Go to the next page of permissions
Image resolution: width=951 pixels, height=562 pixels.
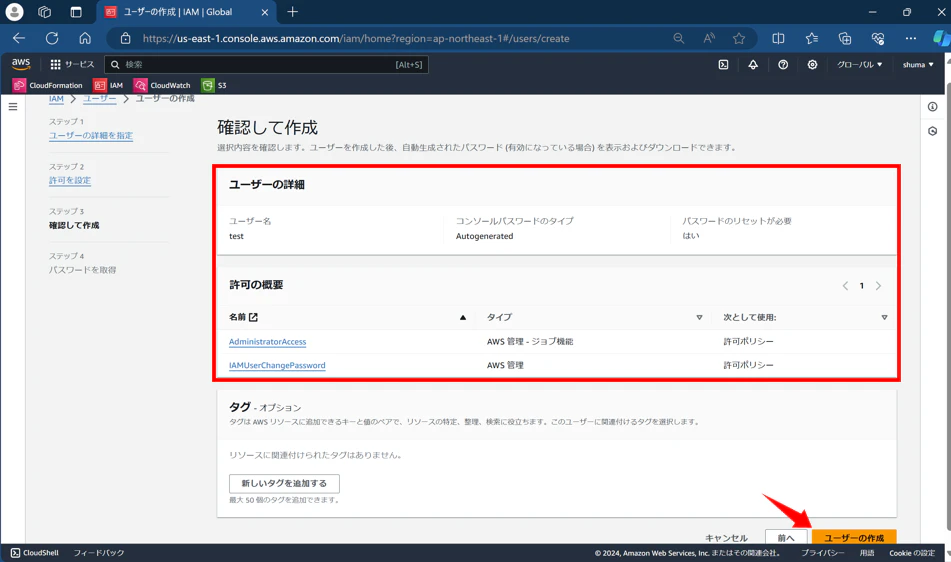point(878,286)
